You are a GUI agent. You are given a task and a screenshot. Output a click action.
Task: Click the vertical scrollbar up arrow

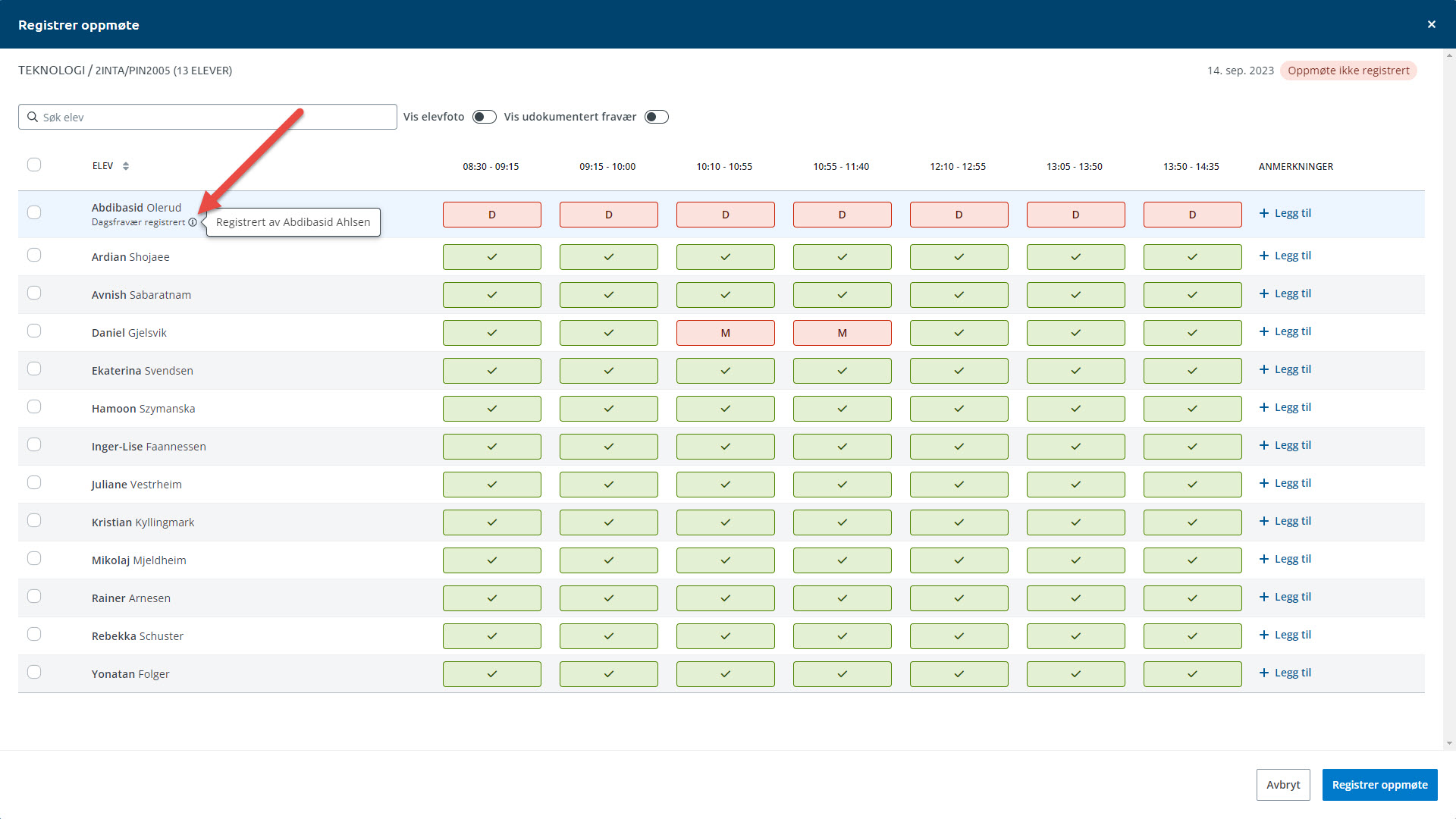[x=1449, y=55]
